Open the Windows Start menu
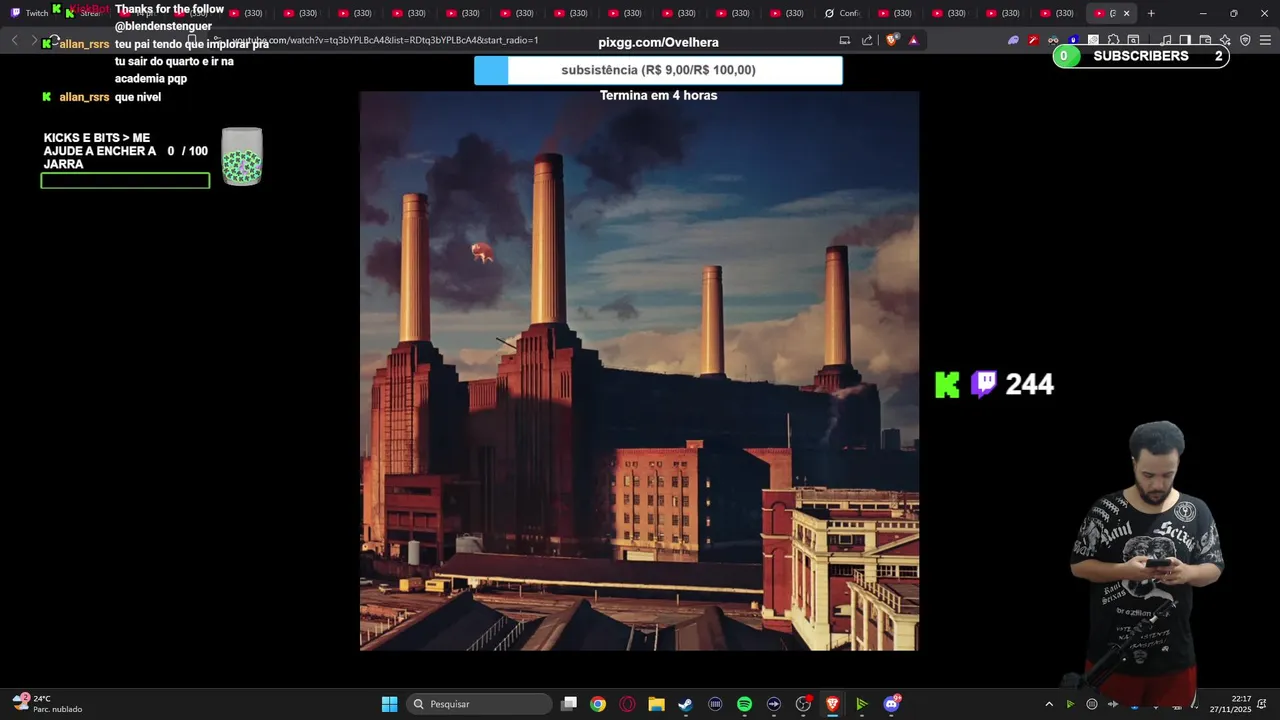This screenshot has height=720, width=1280. 389,704
